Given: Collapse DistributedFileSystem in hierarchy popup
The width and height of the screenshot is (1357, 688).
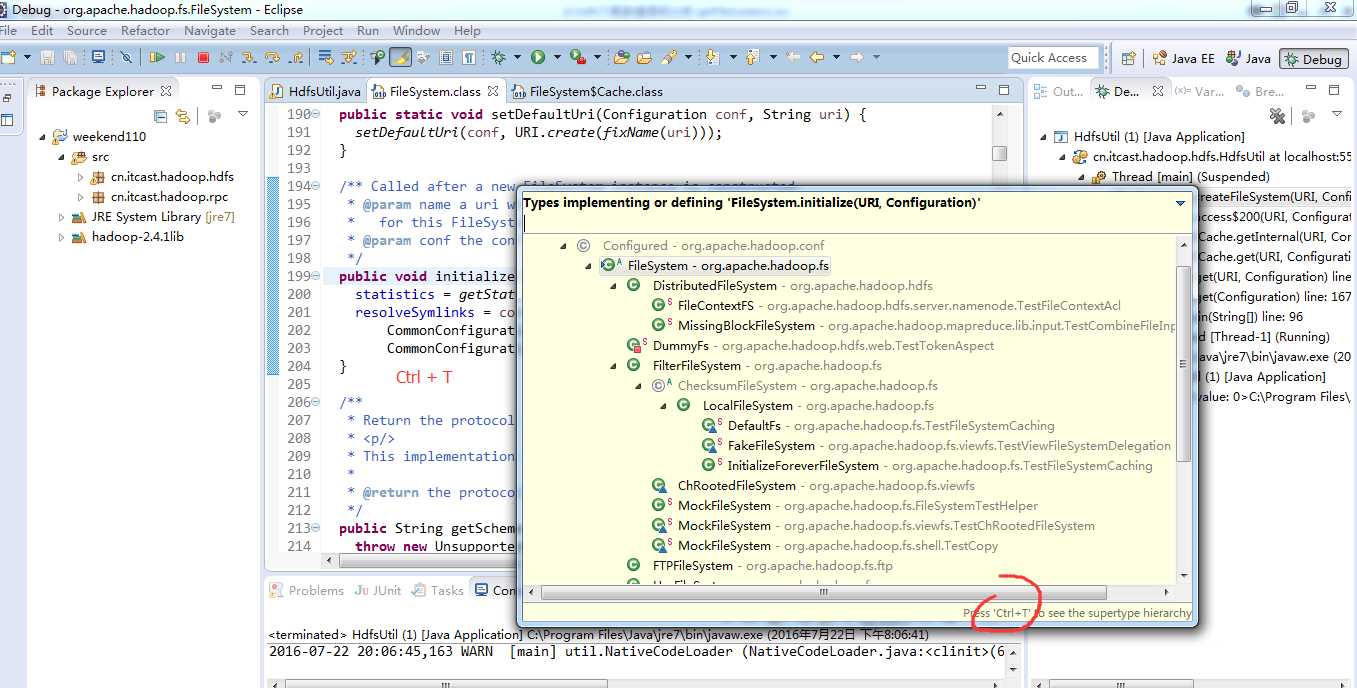Looking at the screenshot, I should pyautogui.click(x=613, y=286).
